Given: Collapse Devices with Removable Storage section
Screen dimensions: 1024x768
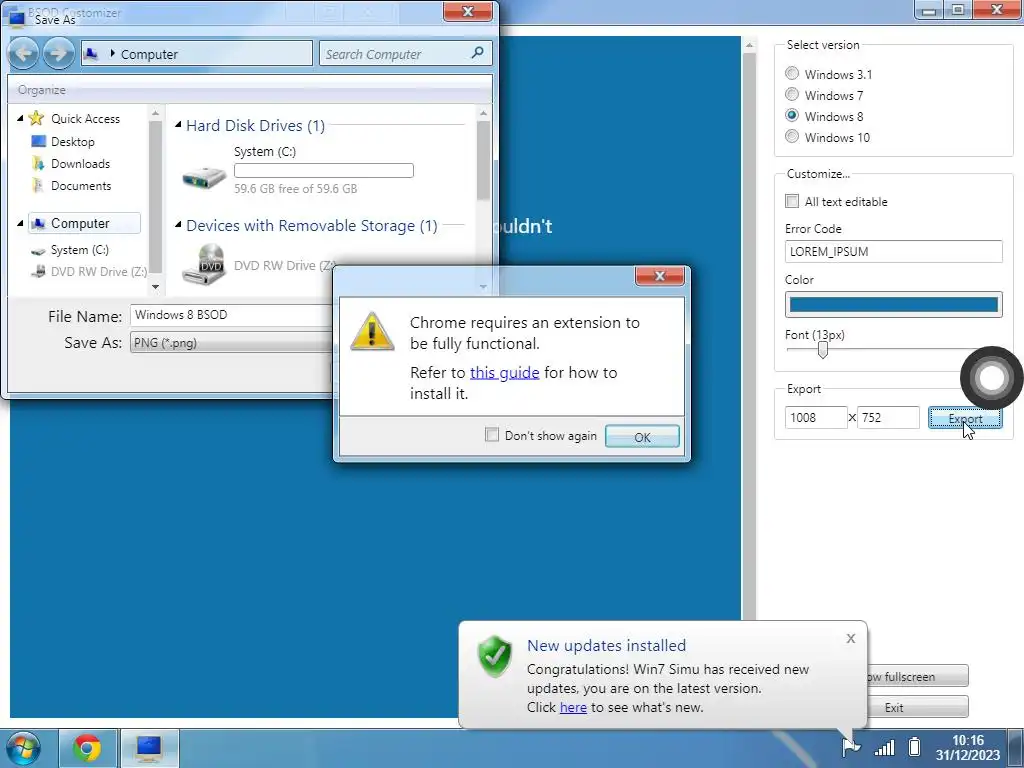Looking at the screenshot, I should tap(178, 225).
